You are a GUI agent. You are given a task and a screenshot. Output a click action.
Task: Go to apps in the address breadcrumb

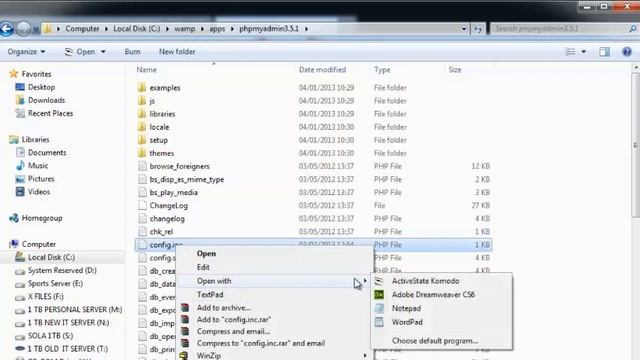tap(217, 29)
